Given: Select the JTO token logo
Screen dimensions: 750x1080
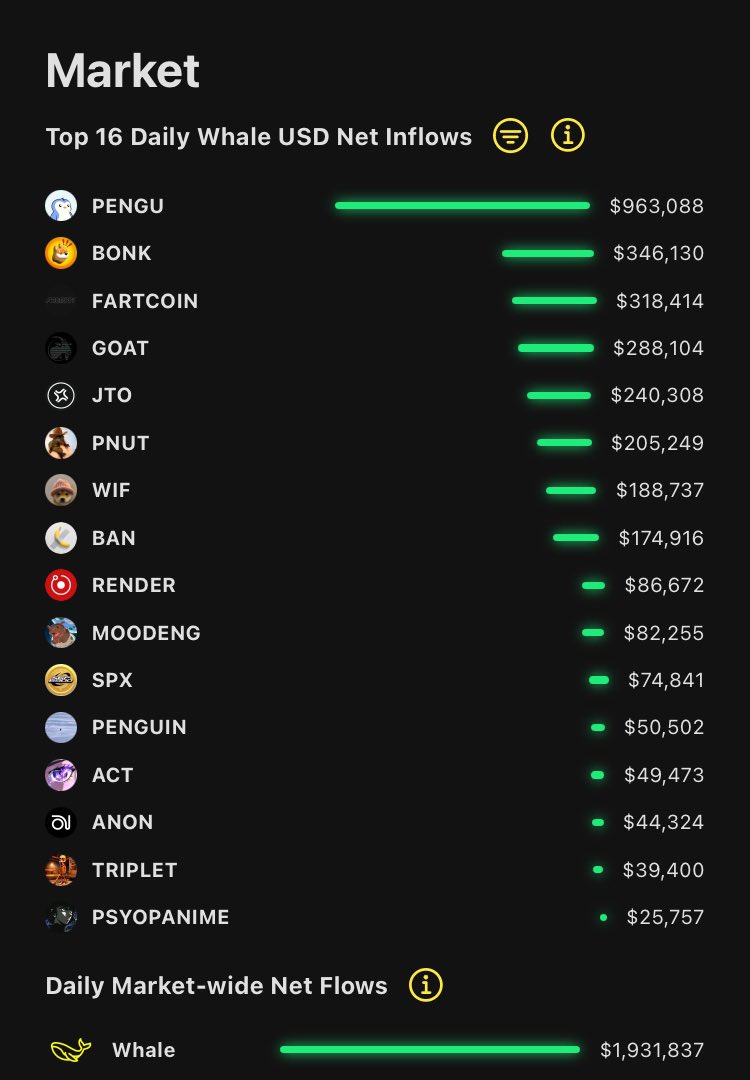Looking at the screenshot, I should click(61, 395).
